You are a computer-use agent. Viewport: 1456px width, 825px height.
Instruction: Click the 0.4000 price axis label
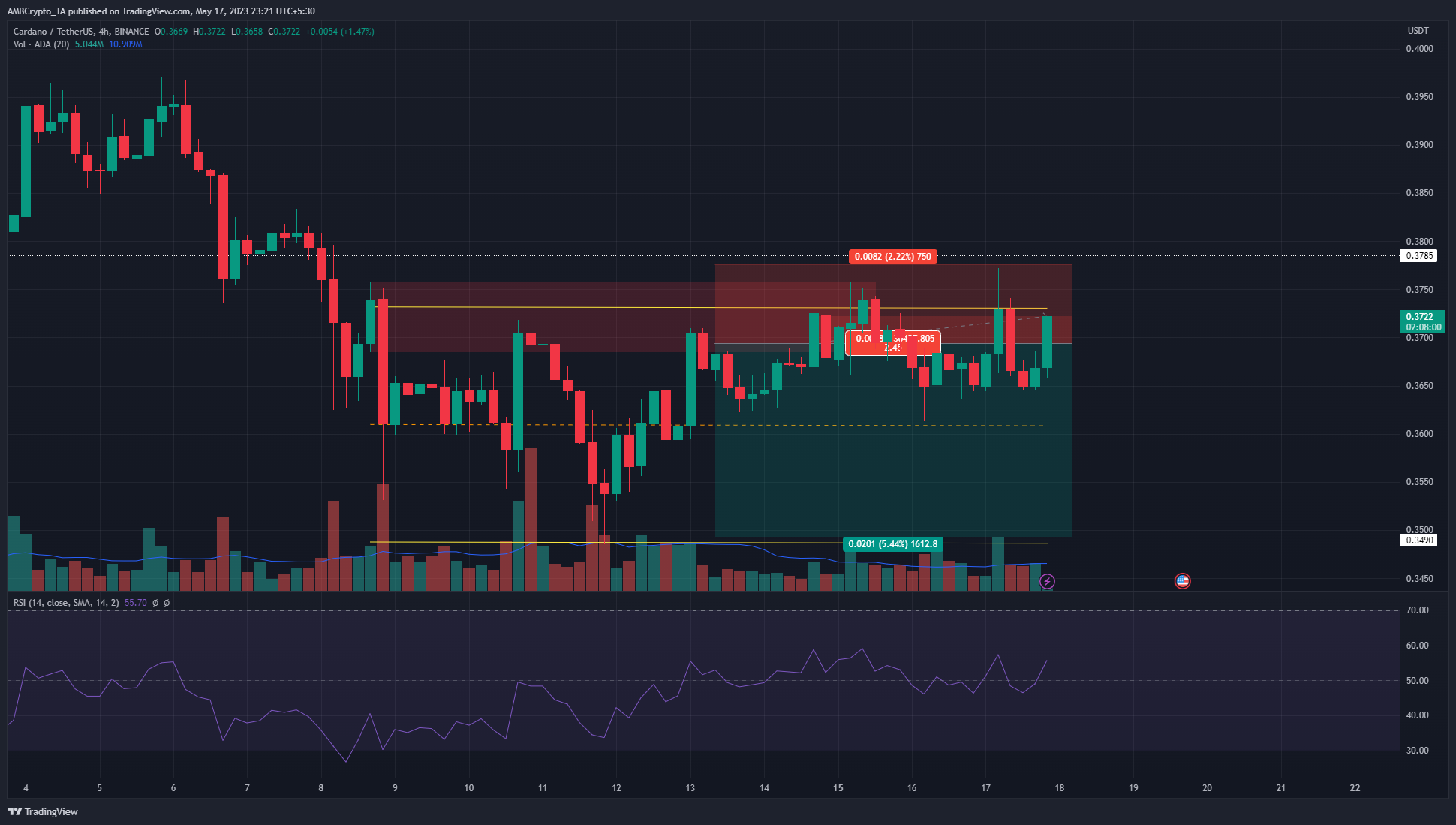tap(1419, 49)
